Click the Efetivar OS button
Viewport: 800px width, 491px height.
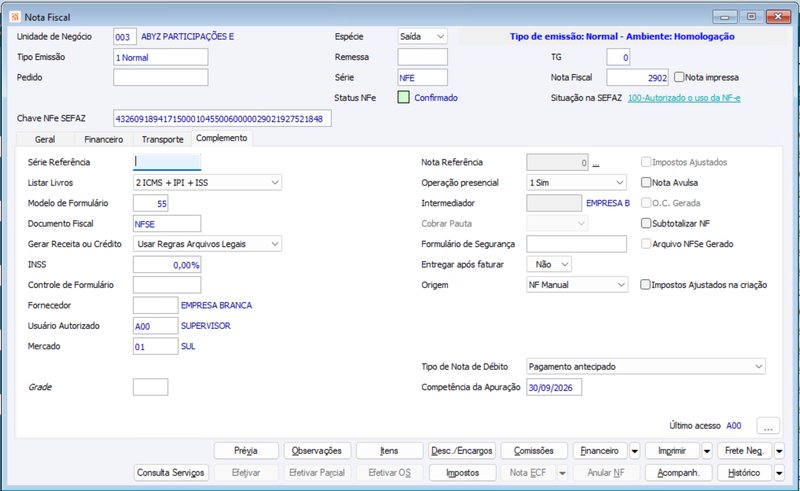click(x=389, y=473)
